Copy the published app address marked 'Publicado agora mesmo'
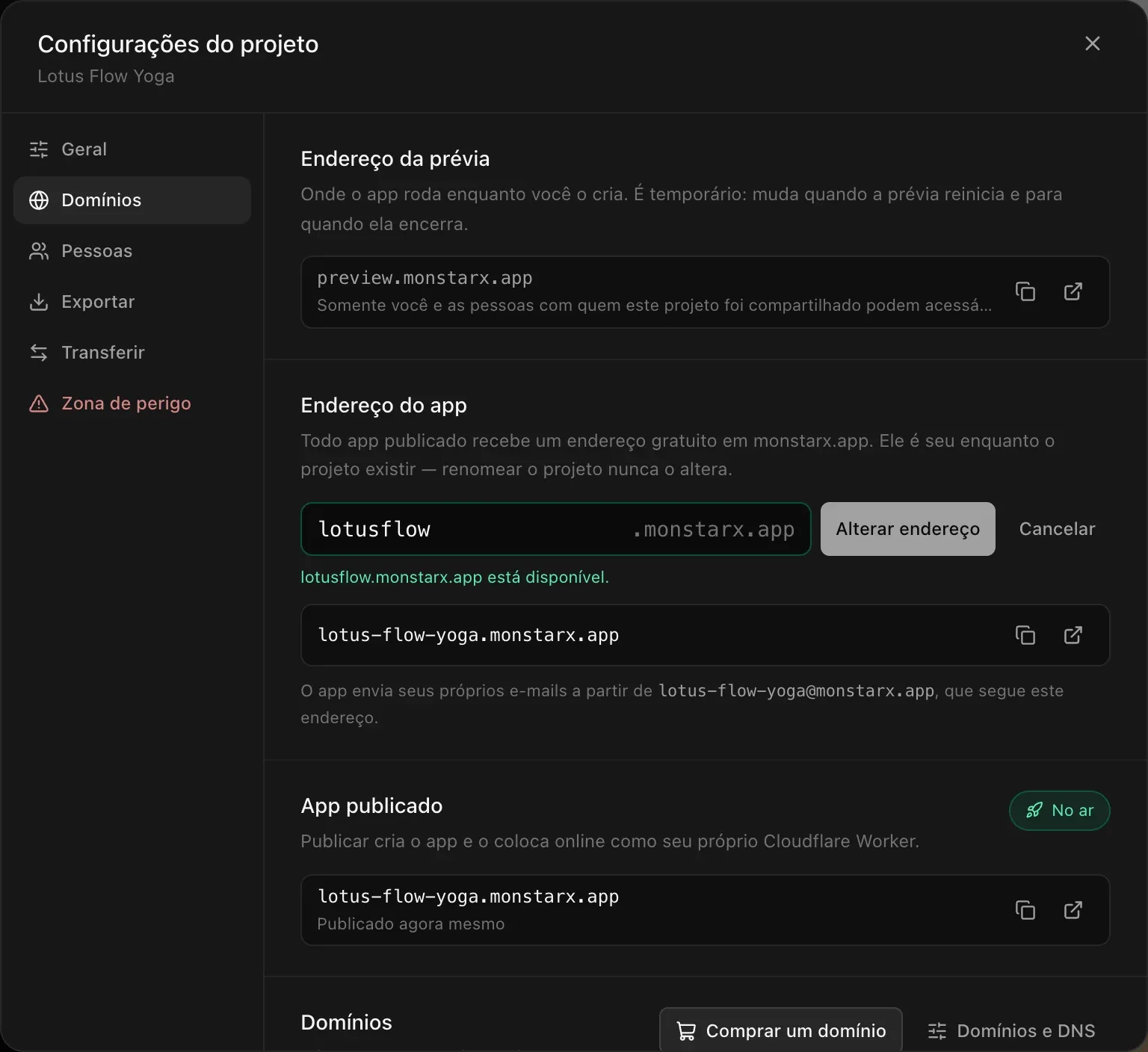 click(x=1025, y=910)
